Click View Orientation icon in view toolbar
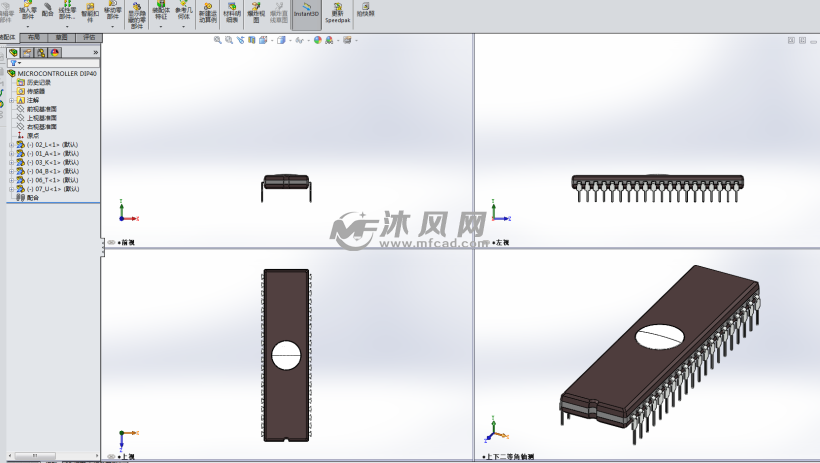Viewport: 820px width, 463px height. pyautogui.click(x=263, y=40)
